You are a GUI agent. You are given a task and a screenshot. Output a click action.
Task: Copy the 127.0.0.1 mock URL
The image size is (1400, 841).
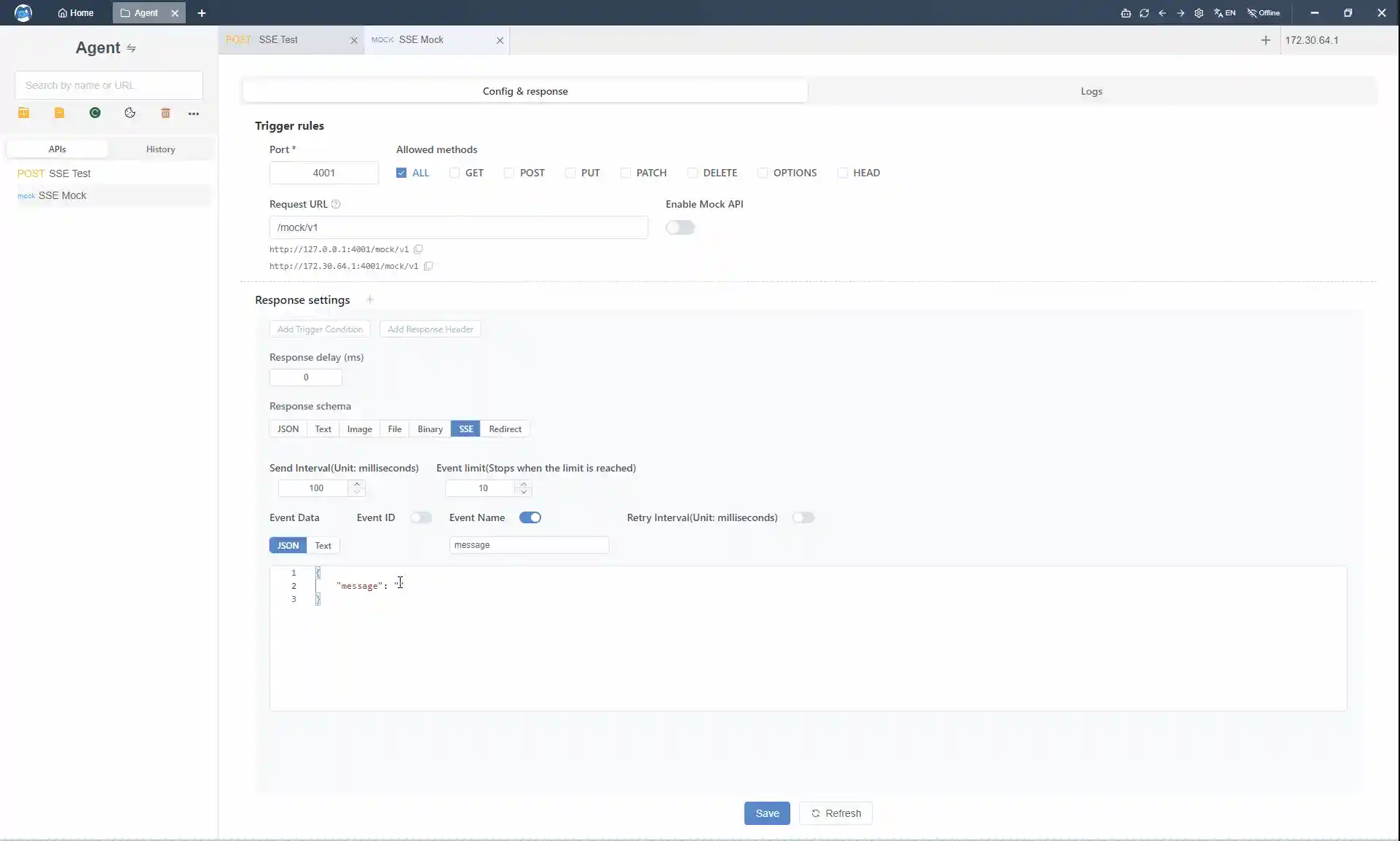(418, 249)
